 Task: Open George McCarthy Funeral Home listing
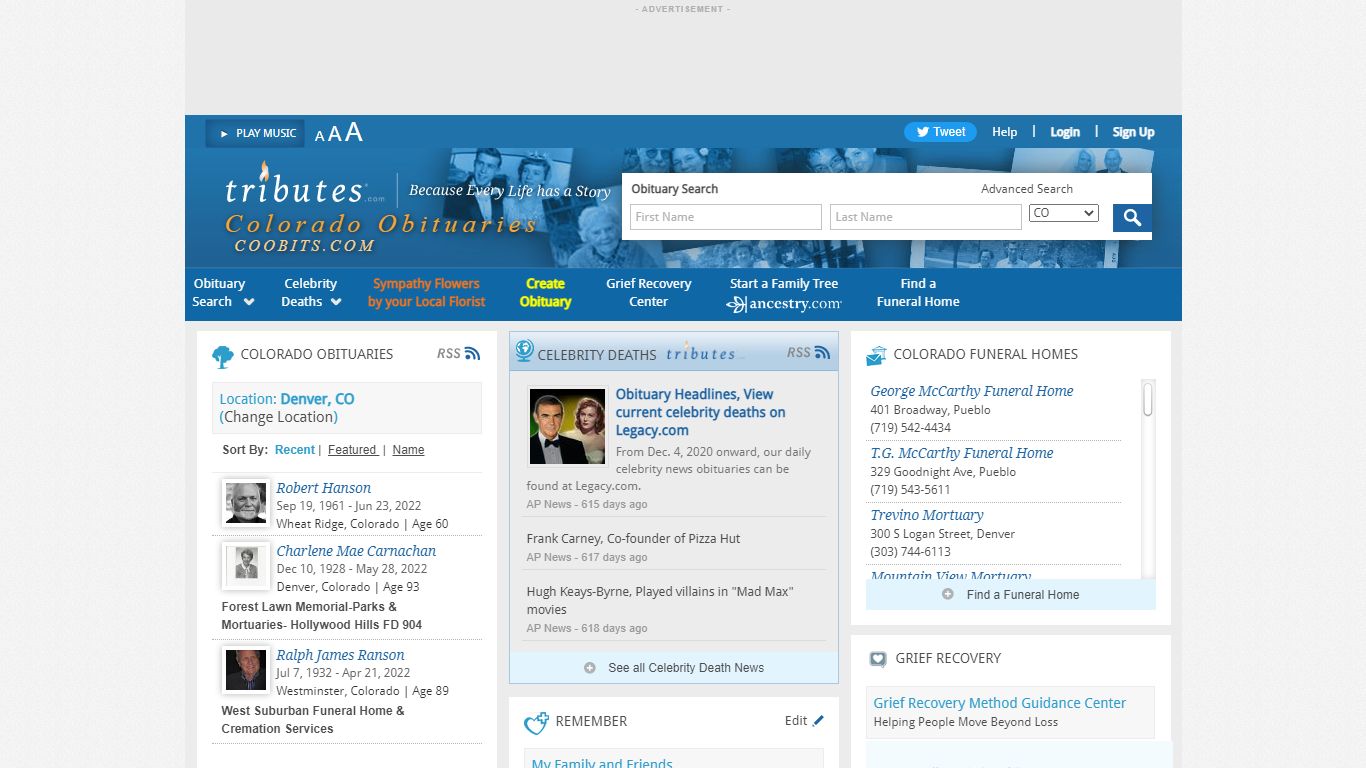[x=971, y=391]
